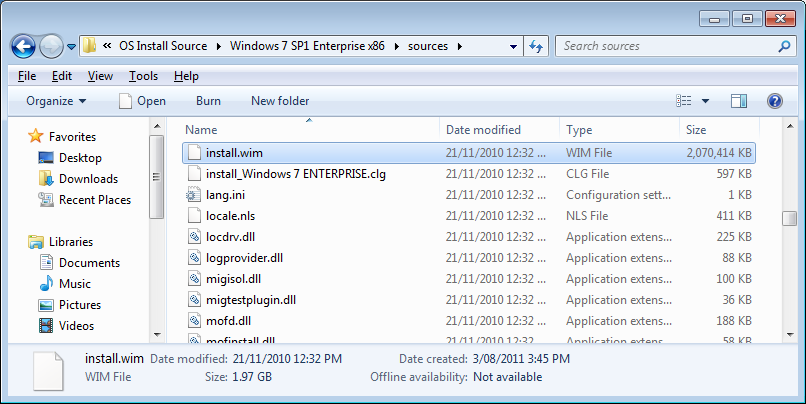
Task: Click navigation pane scroll up arrow
Action: (157, 126)
